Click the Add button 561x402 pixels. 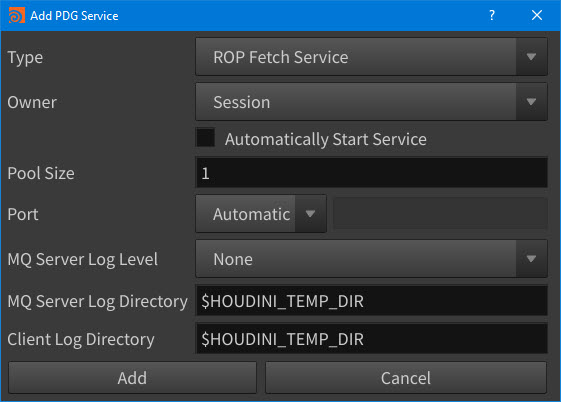pyautogui.click(x=132, y=378)
